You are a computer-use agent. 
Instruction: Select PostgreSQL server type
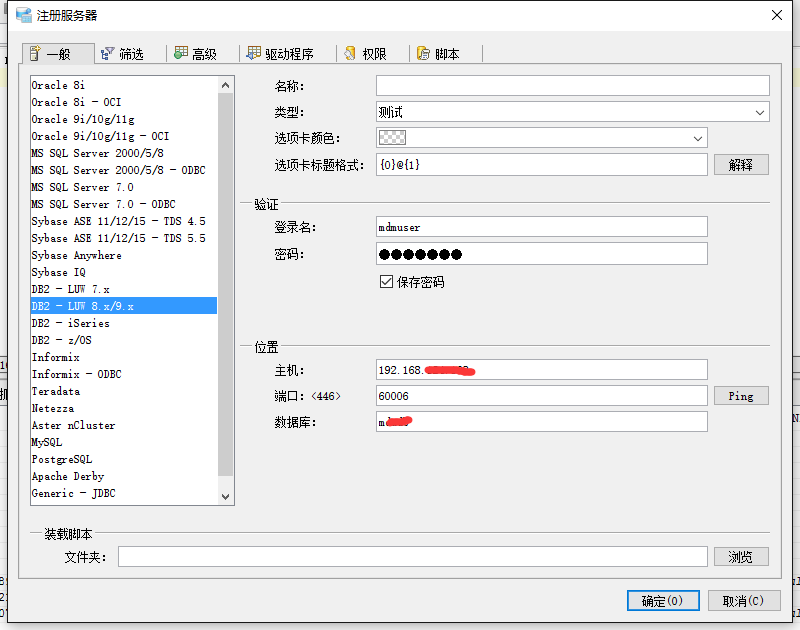[124, 459]
